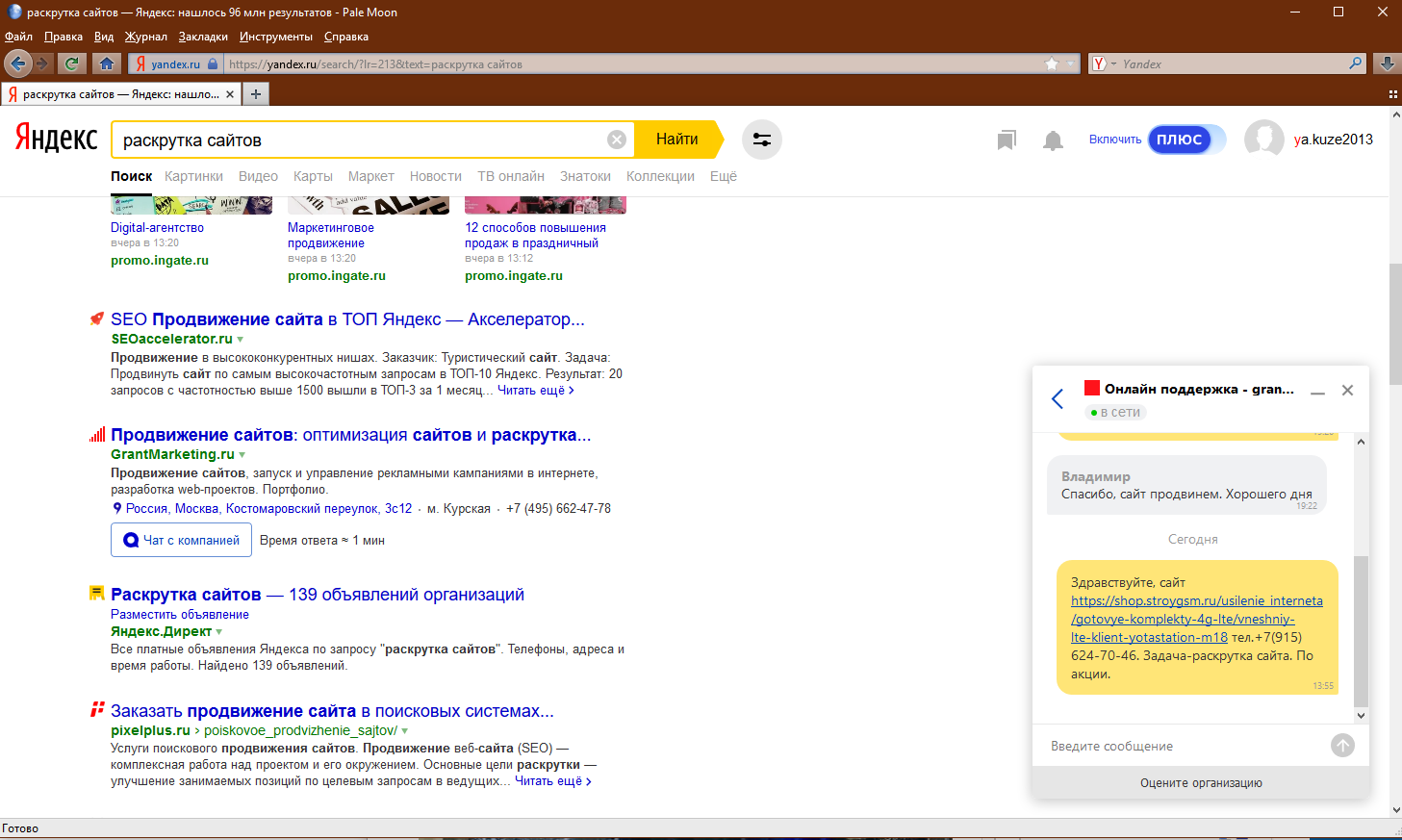Image resolution: width=1402 pixels, height=840 pixels.
Task: Open the search settings sliders icon
Action: click(x=761, y=140)
